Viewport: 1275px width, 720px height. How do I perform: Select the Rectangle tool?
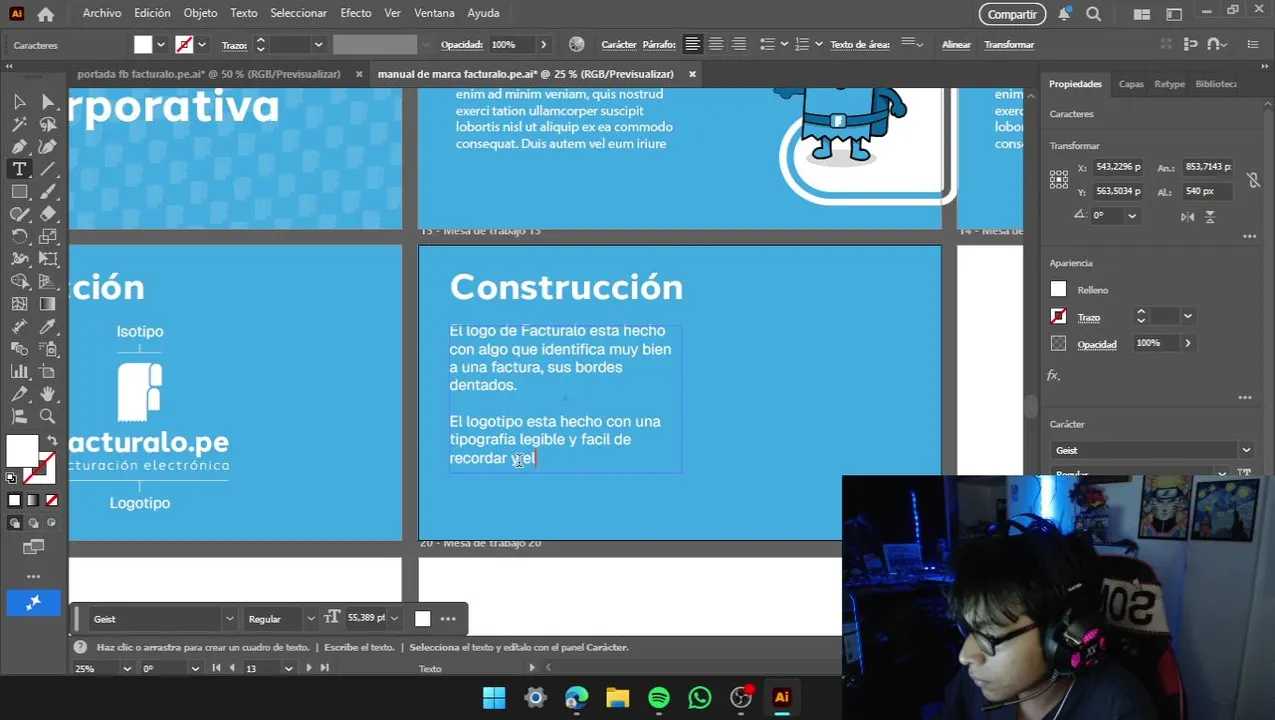pyautogui.click(x=19, y=192)
